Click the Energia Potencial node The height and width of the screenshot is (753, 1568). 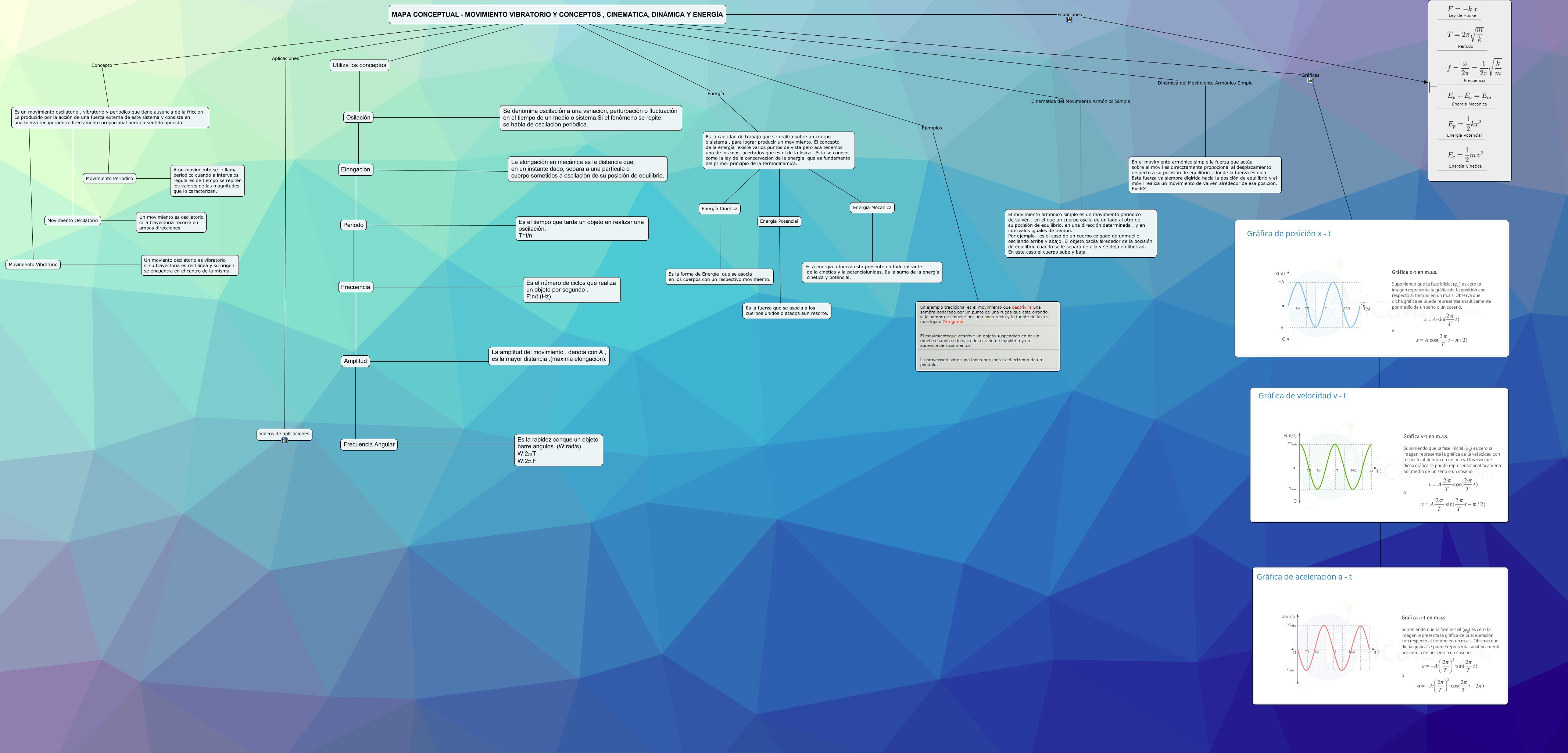click(x=778, y=222)
